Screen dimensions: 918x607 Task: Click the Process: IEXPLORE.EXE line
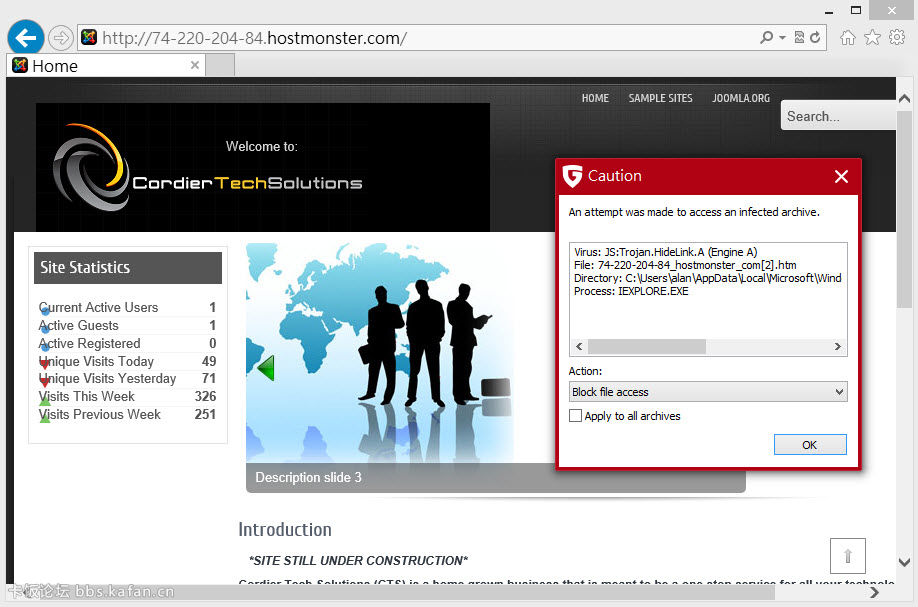(x=631, y=291)
